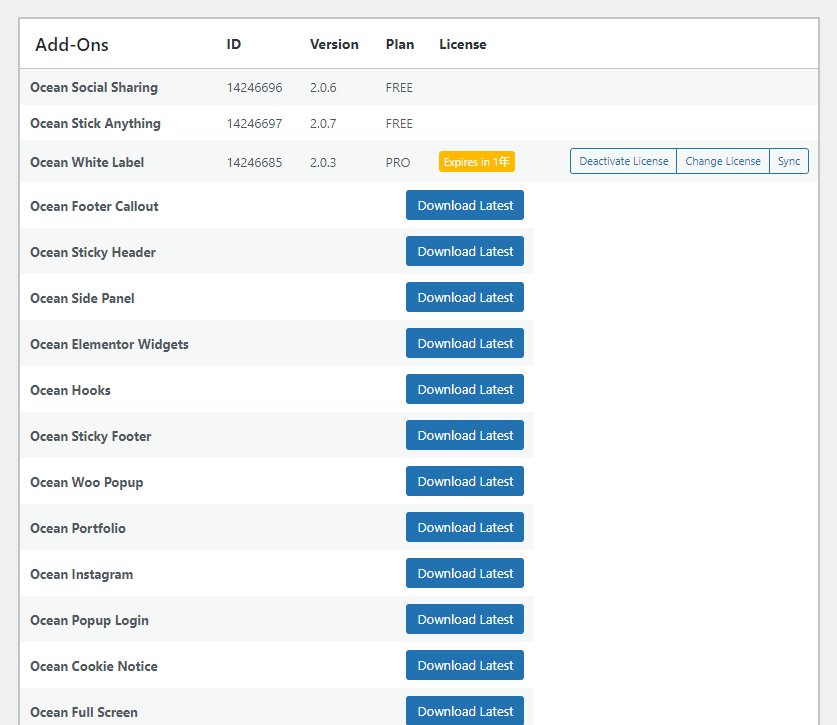The height and width of the screenshot is (725, 837).
Task: Click the Ocean Cookie Notice name
Action: click(94, 666)
